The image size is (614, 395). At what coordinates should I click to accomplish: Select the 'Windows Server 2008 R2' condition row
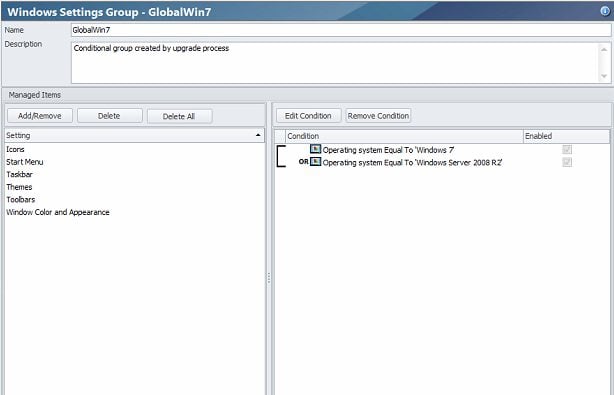[x=442, y=162]
